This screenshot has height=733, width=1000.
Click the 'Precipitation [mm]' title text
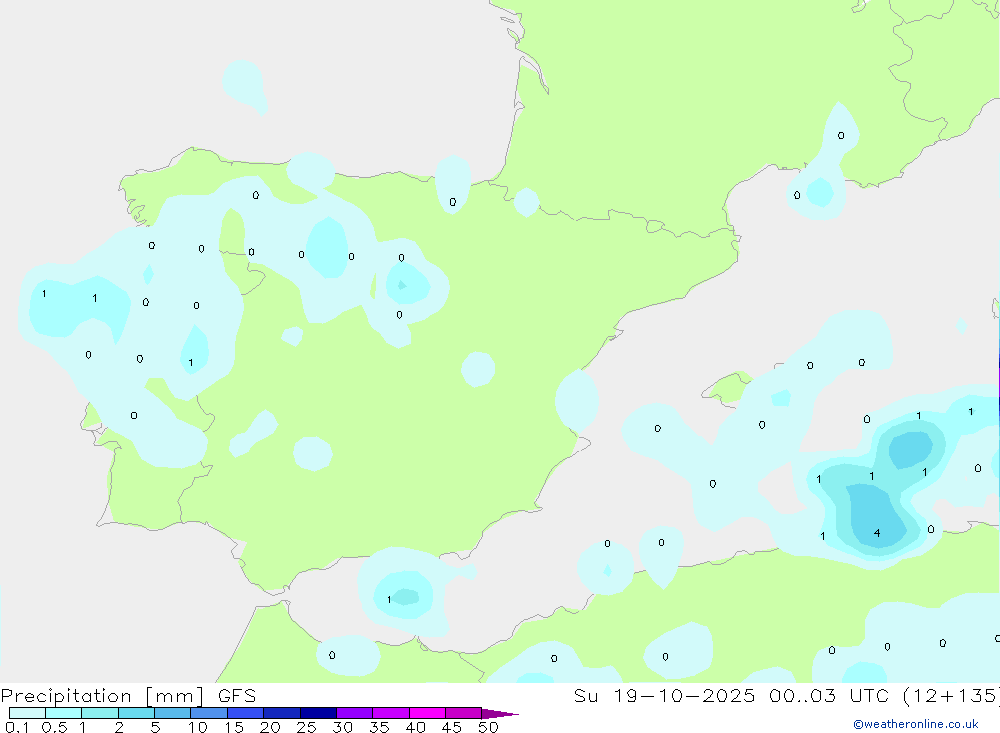click(x=102, y=696)
